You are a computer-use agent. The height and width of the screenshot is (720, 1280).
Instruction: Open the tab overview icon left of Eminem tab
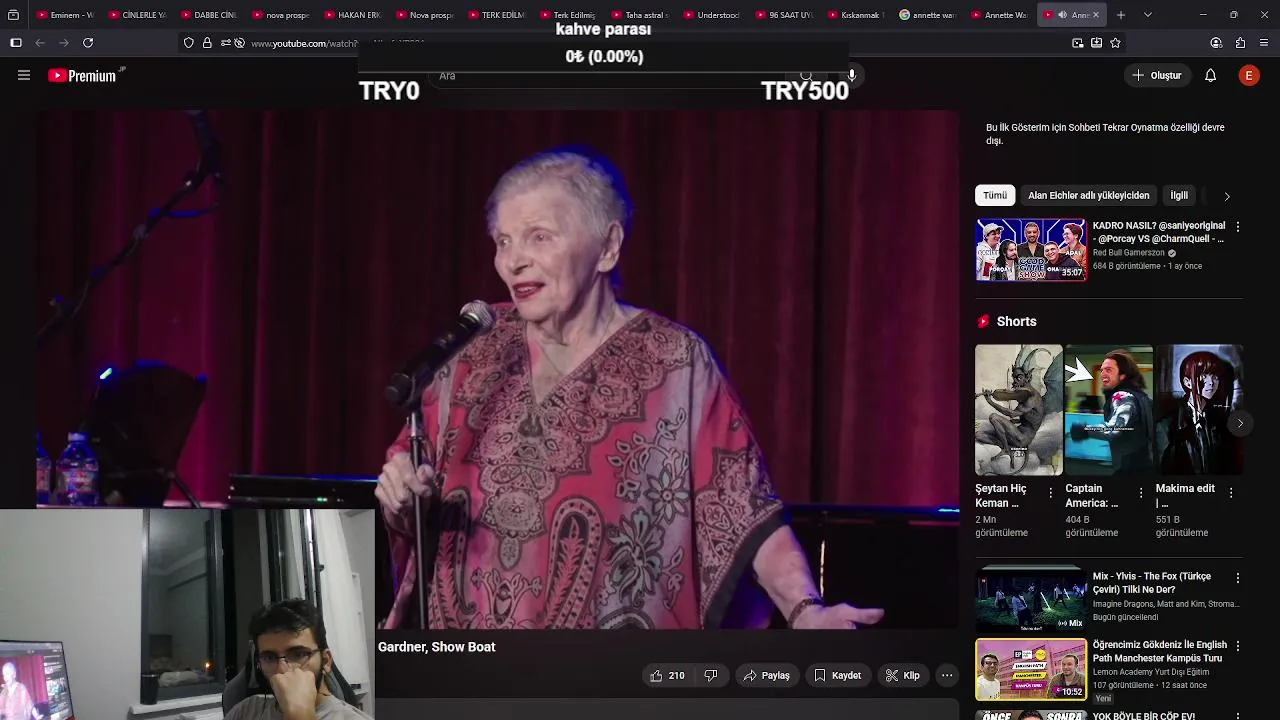coord(13,15)
